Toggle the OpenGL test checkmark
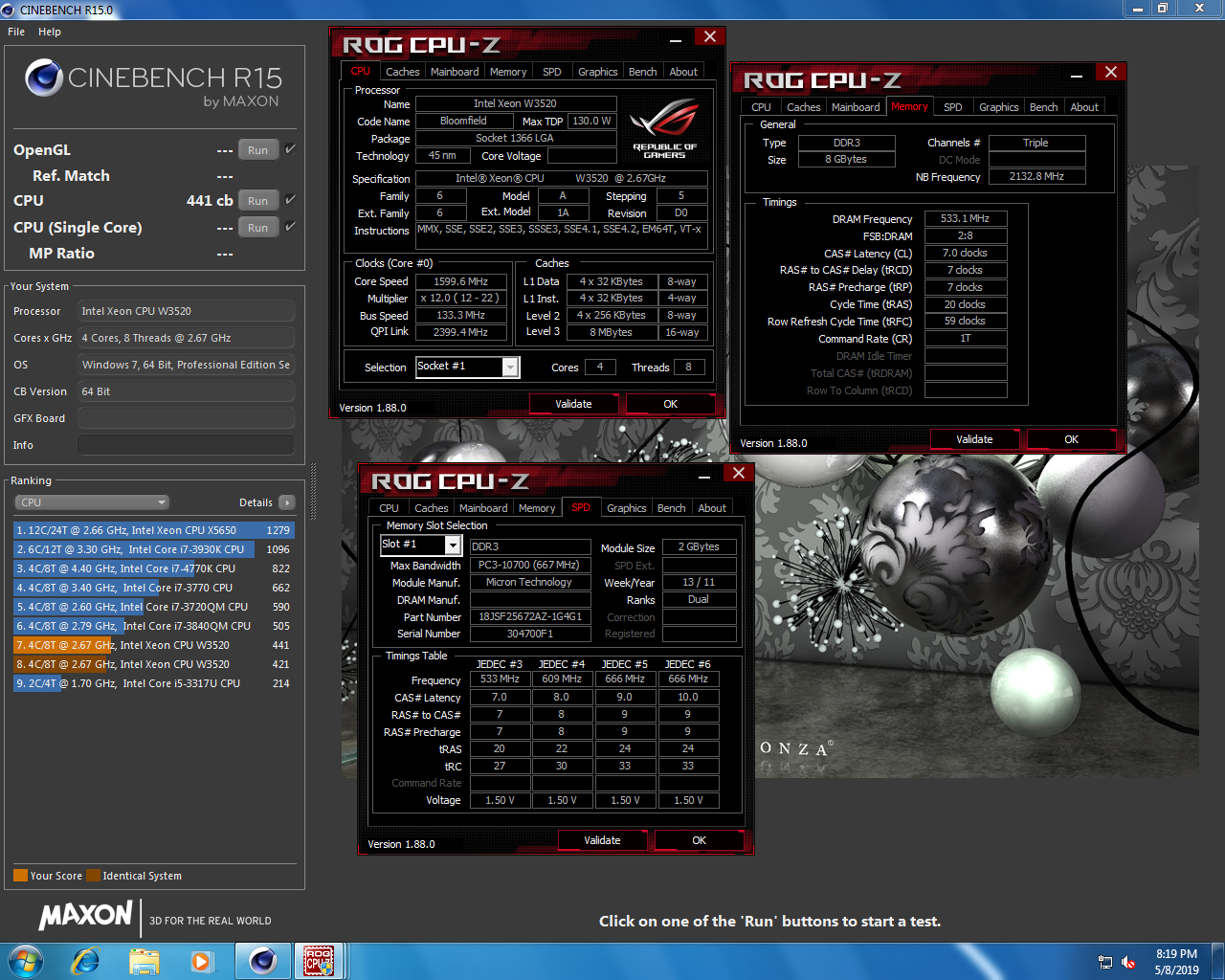Viewport: 1225px width, 980px height. click(290, 149)
